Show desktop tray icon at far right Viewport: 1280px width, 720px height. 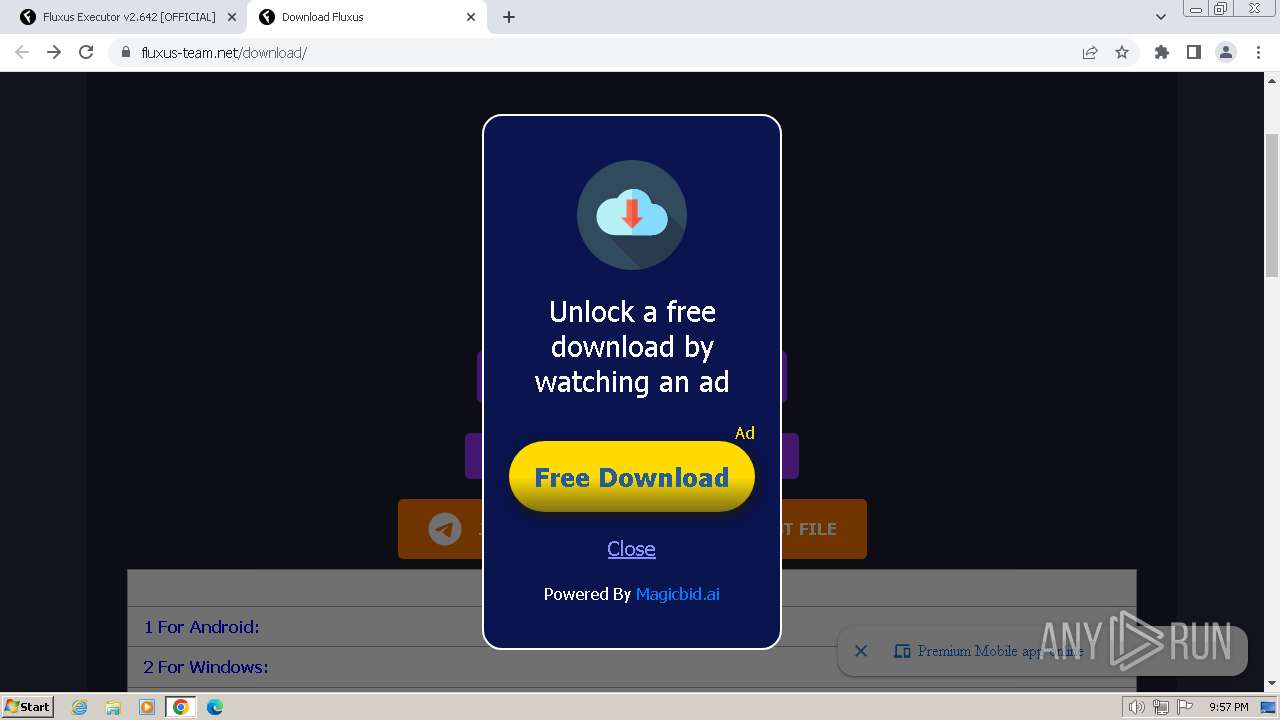click(1268, 707)
